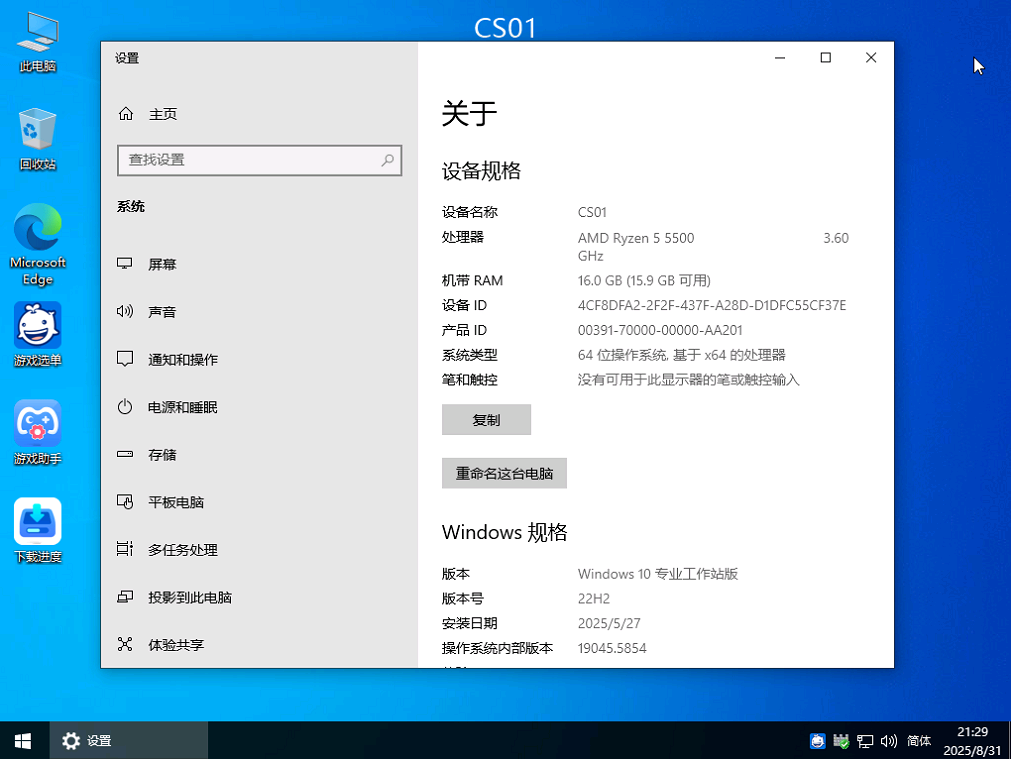Click the 屏幕 display icon

(x=124, y=264)
